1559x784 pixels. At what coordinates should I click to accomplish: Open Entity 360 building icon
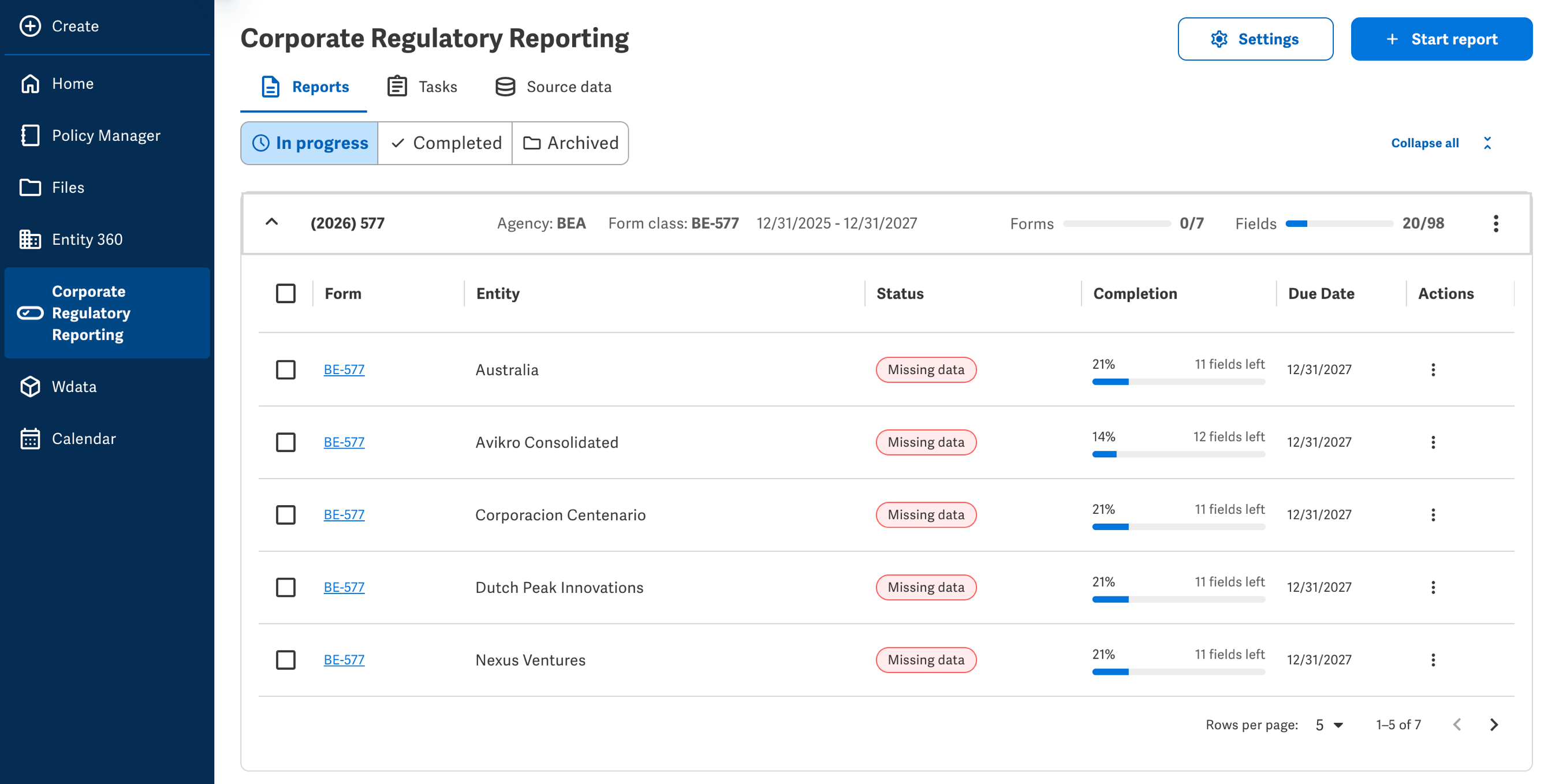point(30,240)
